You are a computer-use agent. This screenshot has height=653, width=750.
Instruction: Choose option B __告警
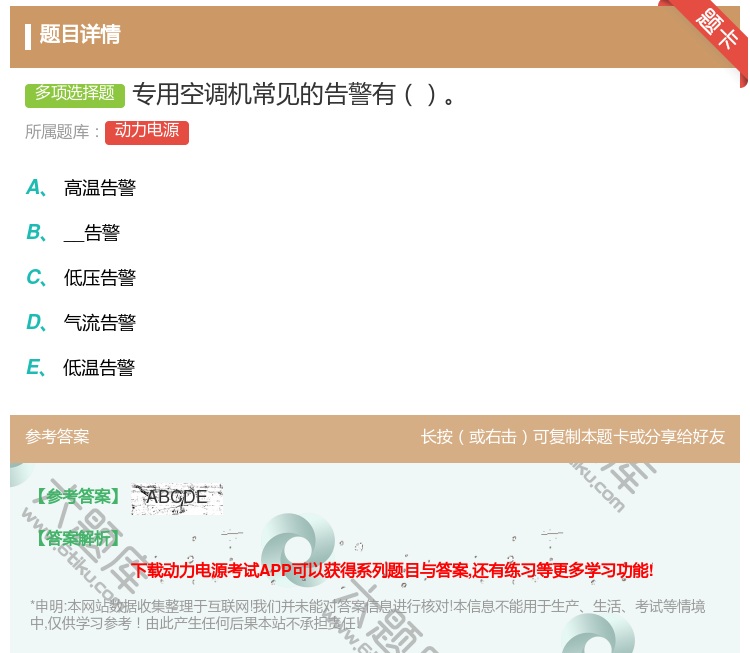(92, 233)
